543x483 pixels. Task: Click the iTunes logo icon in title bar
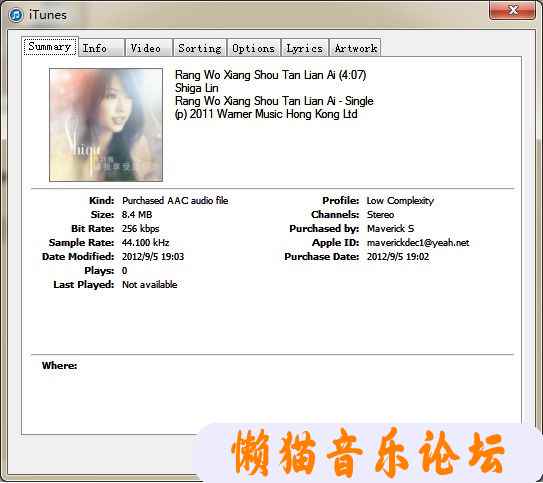pyautogui.click(x=16, y=15)
